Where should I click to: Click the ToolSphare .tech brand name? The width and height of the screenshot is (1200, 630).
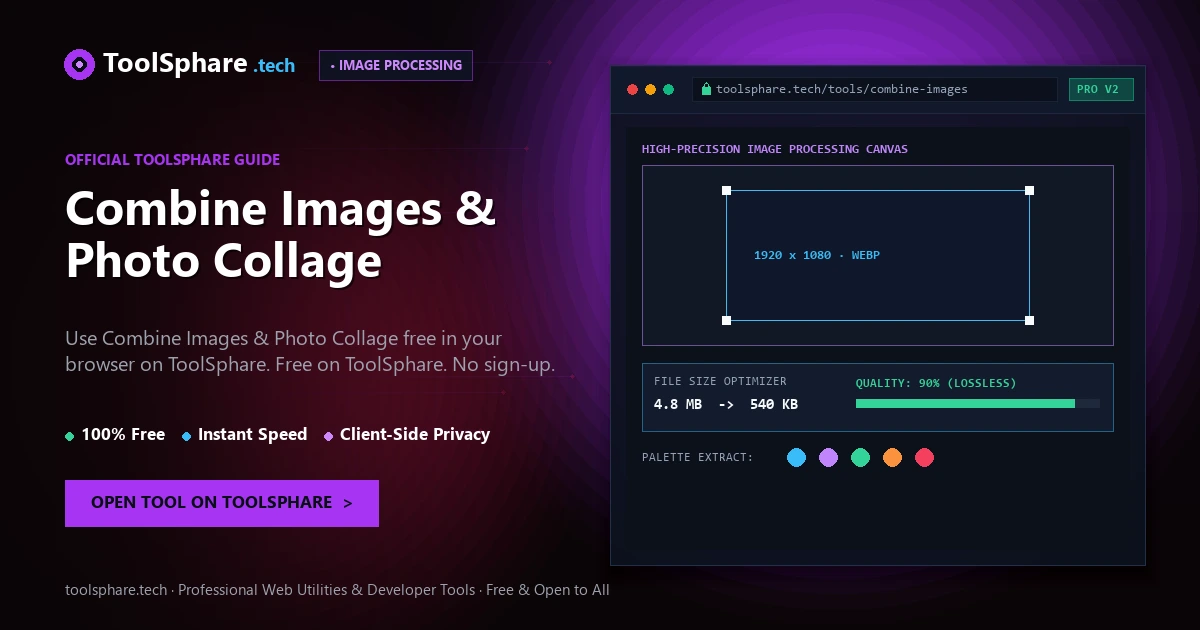point(199,65)
